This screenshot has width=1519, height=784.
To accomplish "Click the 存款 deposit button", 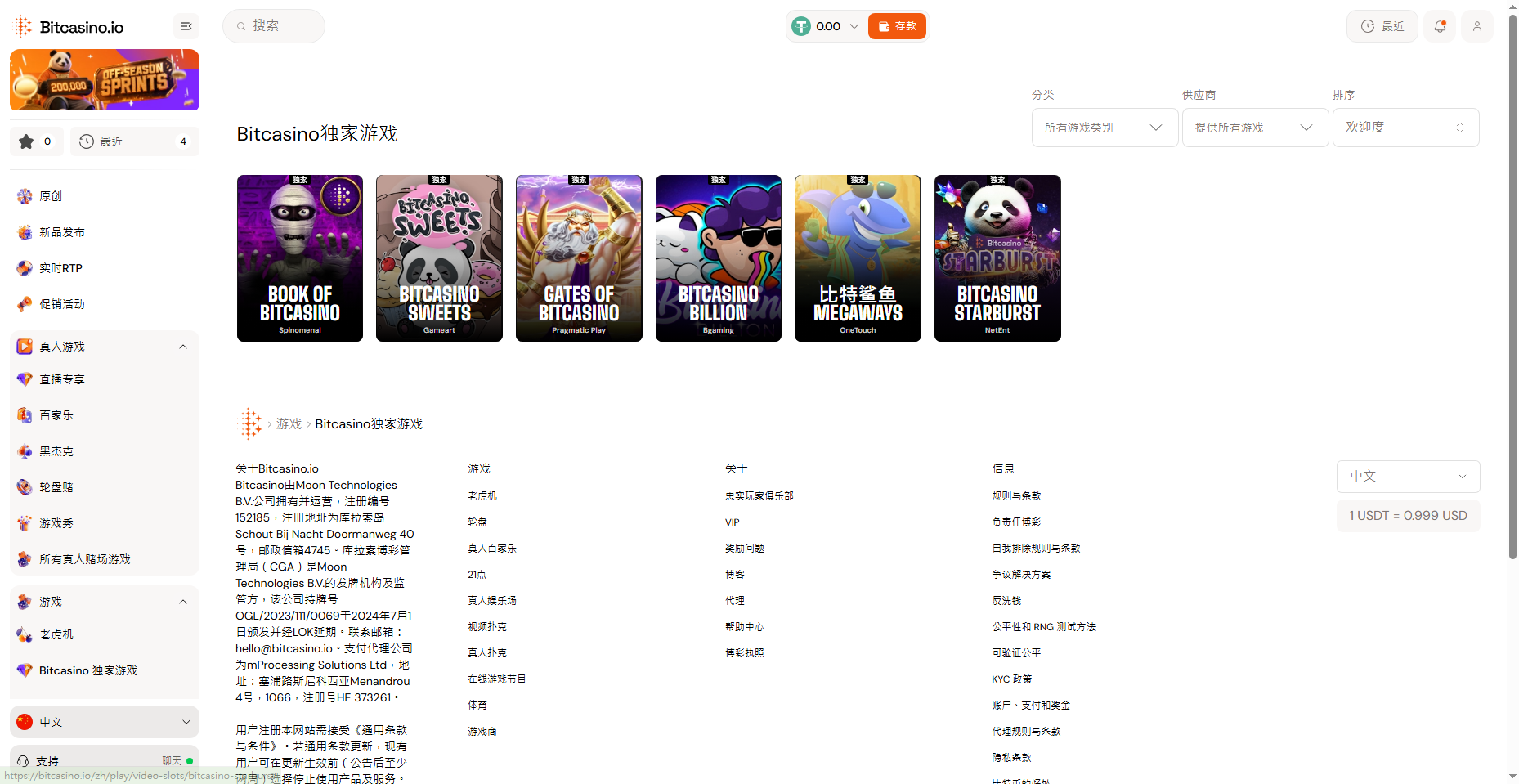I will (x=897, y=26).
